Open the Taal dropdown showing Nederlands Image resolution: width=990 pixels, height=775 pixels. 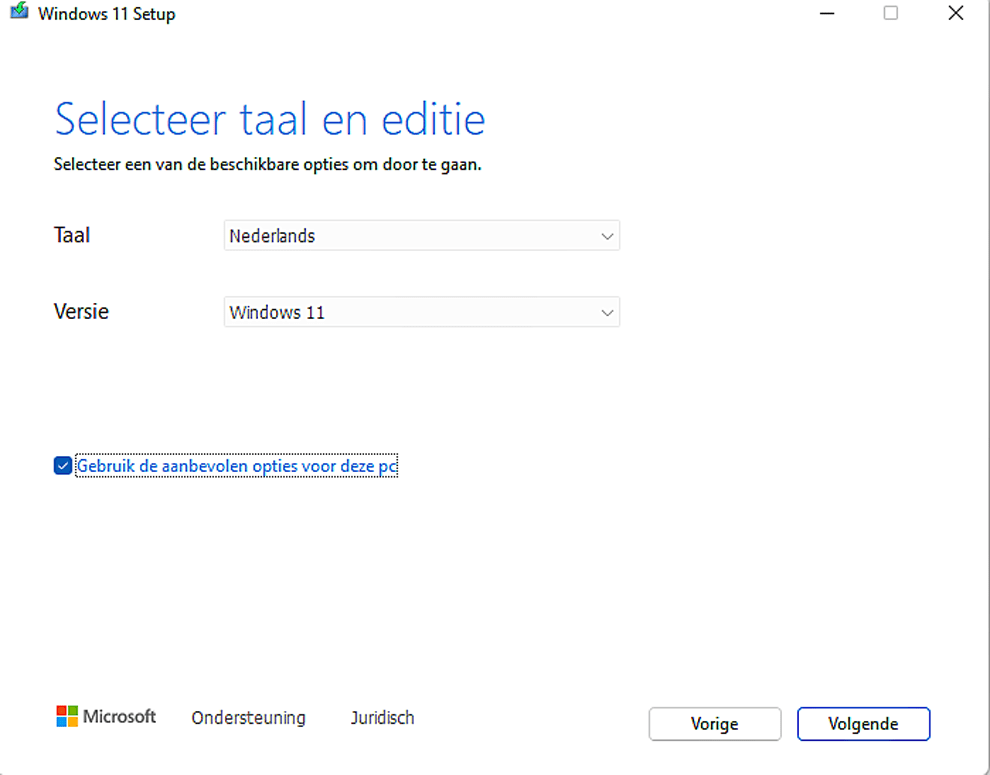point(422,236)
